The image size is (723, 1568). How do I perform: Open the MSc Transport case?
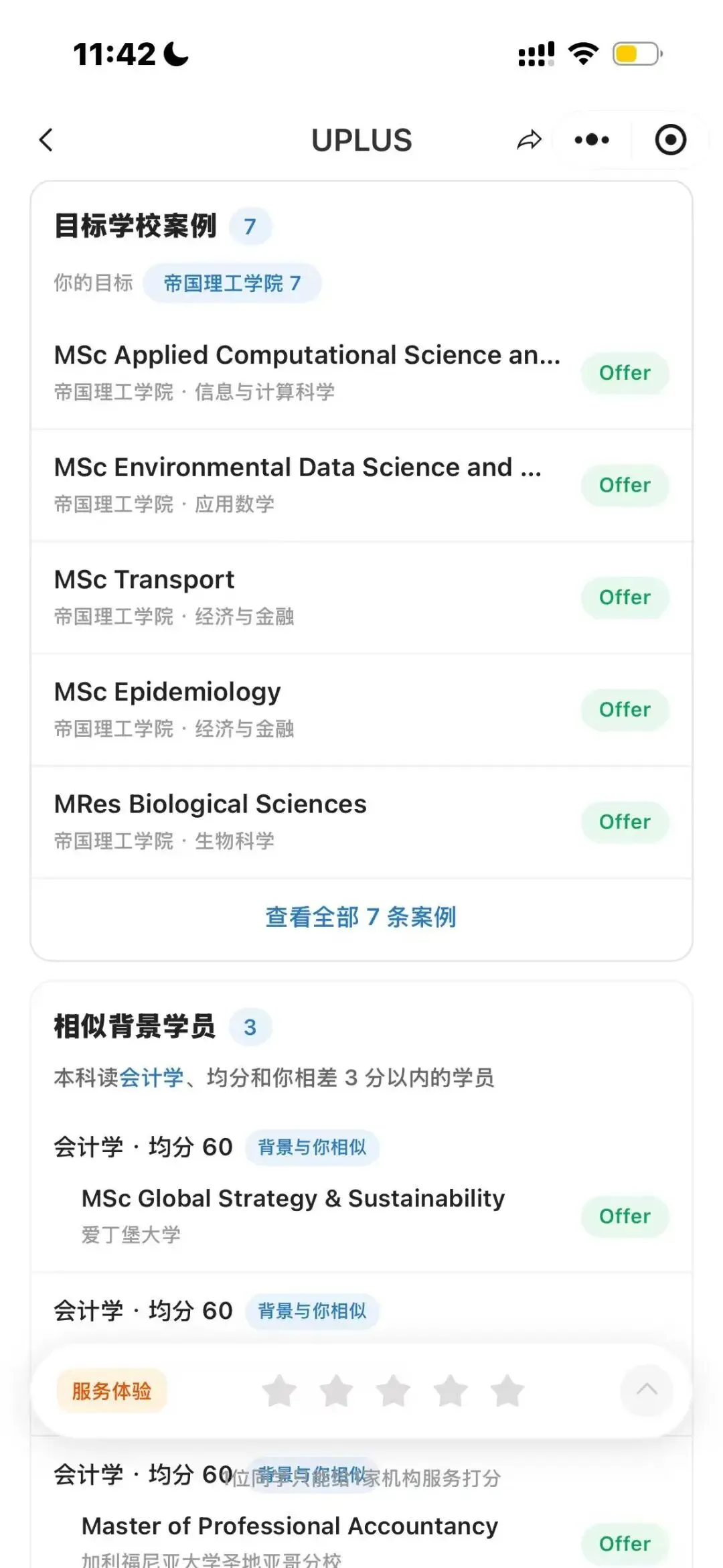[x=361, y=597]
